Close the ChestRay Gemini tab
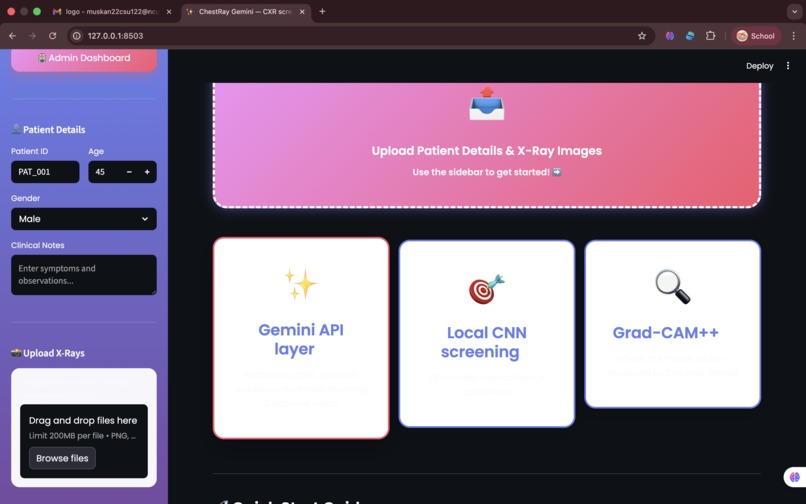This screenshot has height=504, width=806. point(302,11)
